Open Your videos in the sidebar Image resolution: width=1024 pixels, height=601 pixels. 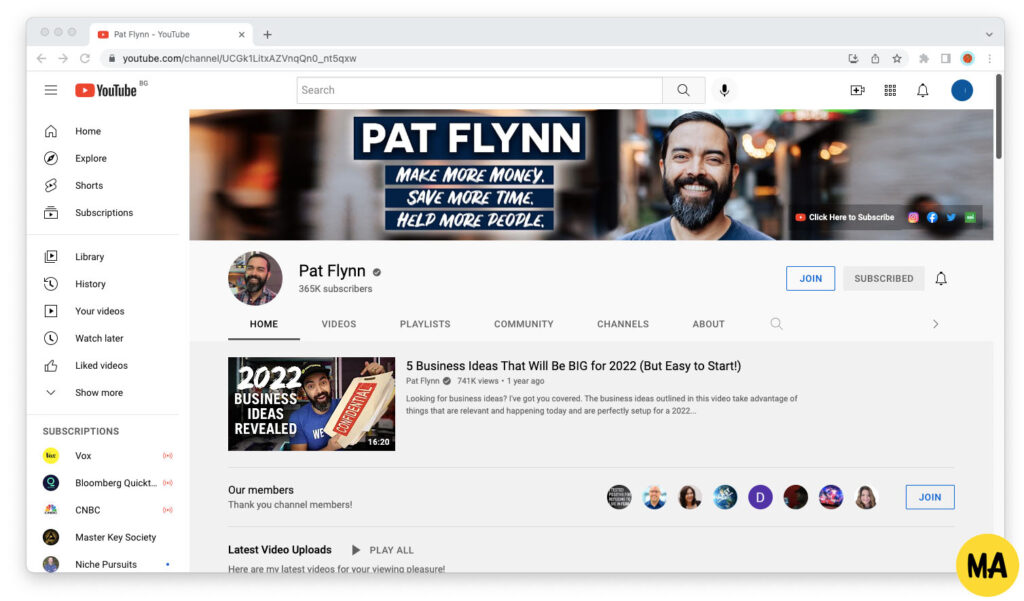tap(99, 311)
